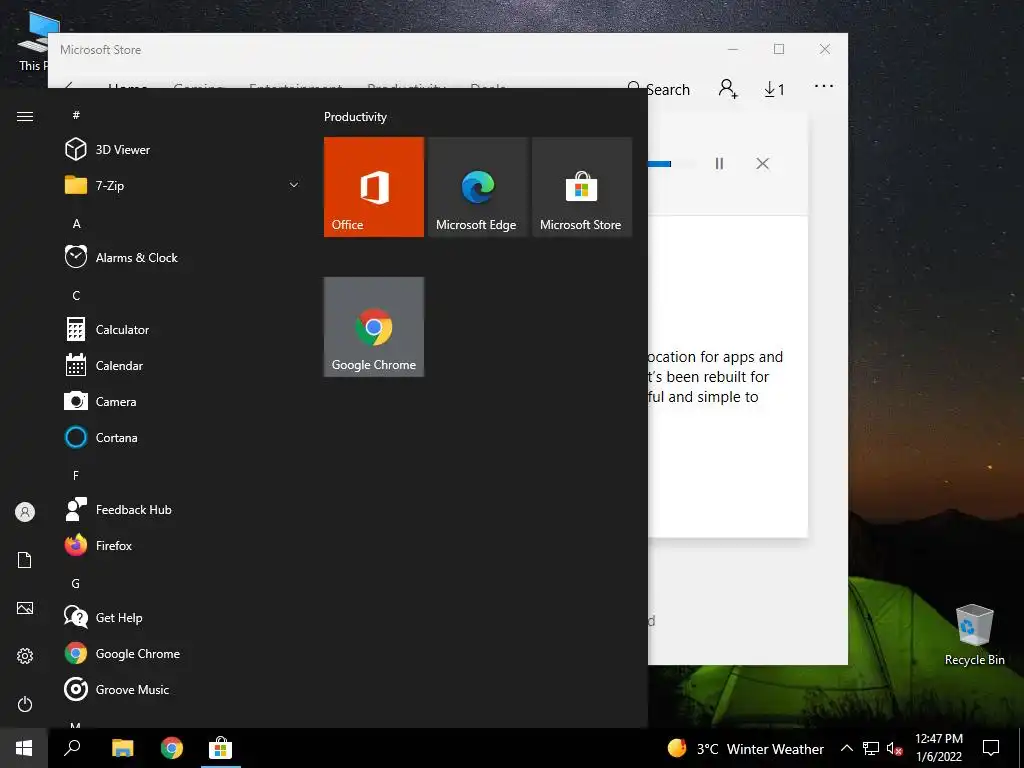Open Groove Music
1024x768 pixels.
pos(180,689)
